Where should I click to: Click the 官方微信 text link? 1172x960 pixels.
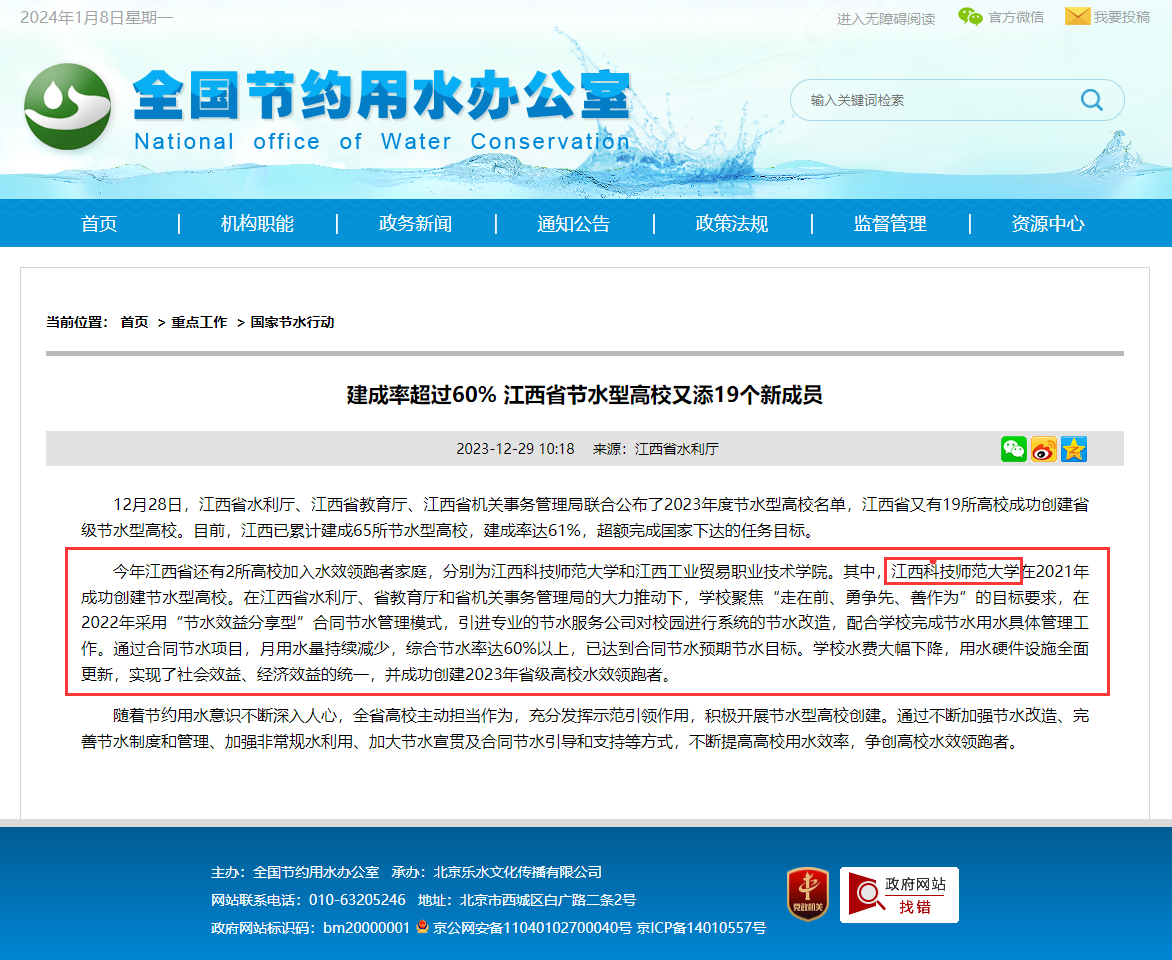click(1016, 17)
